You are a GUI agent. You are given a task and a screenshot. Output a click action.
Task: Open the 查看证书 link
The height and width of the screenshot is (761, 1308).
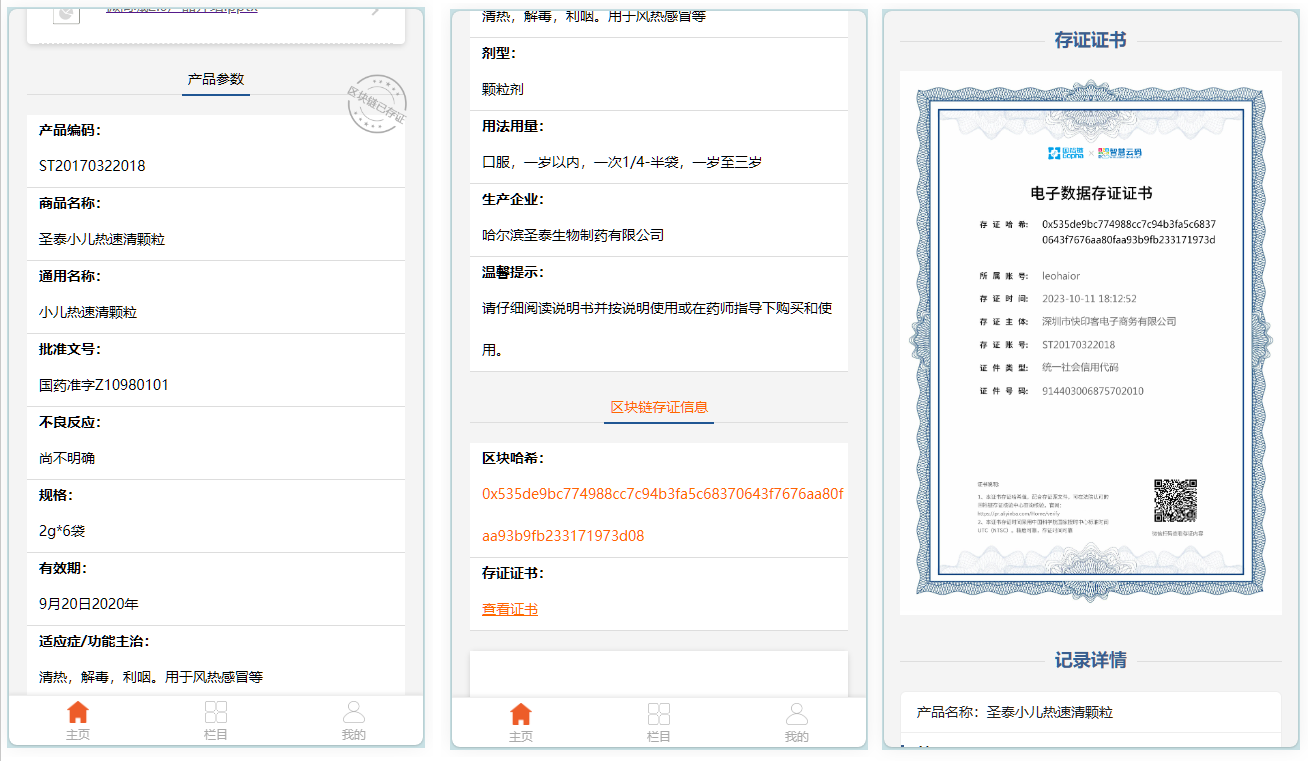pyautogui.click(x=510, y=609)
